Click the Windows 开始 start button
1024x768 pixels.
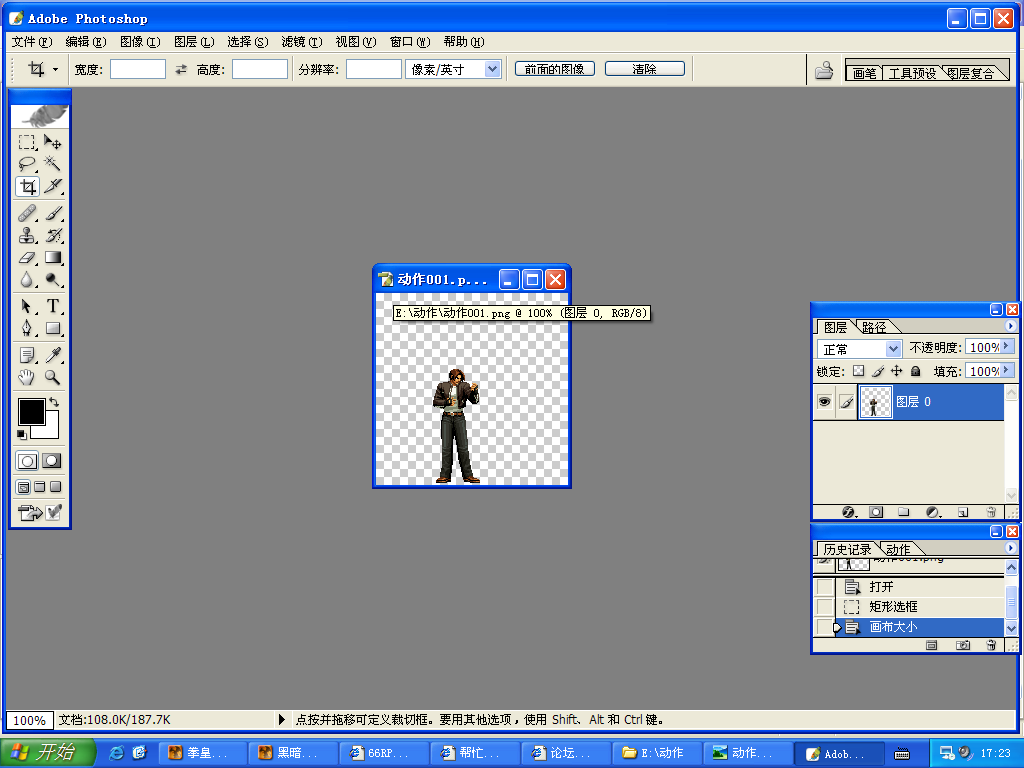coord(47,752)
